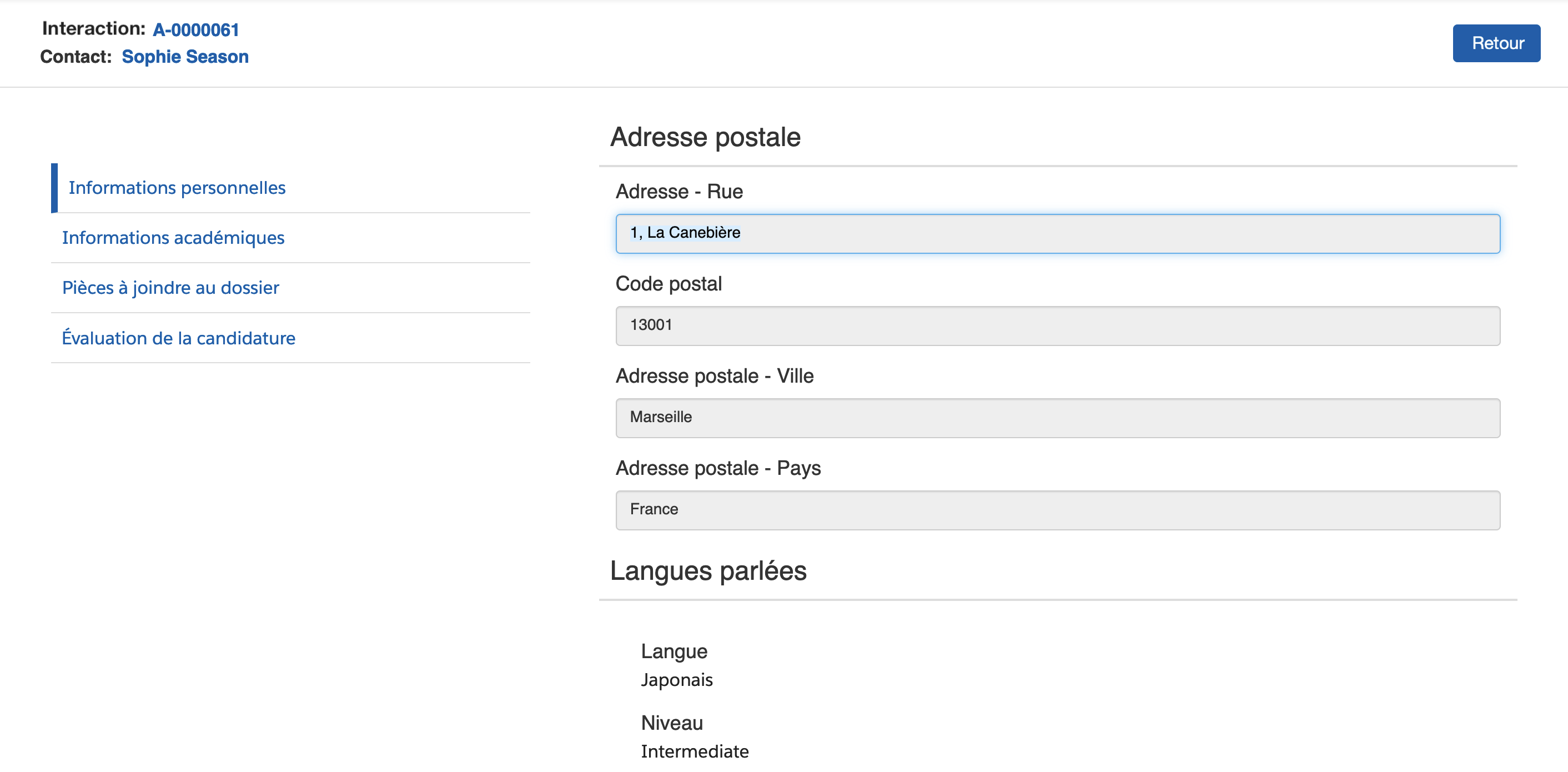Screen dimensions: 1568x772
Task: Click the Japonais language value
Action: tap(676, 679)
